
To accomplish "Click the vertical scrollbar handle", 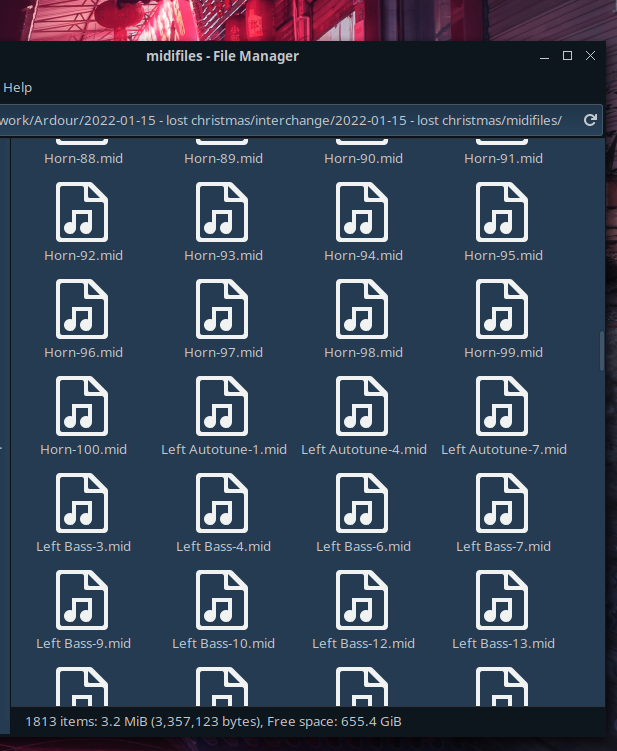I will [x=601, y=350].
